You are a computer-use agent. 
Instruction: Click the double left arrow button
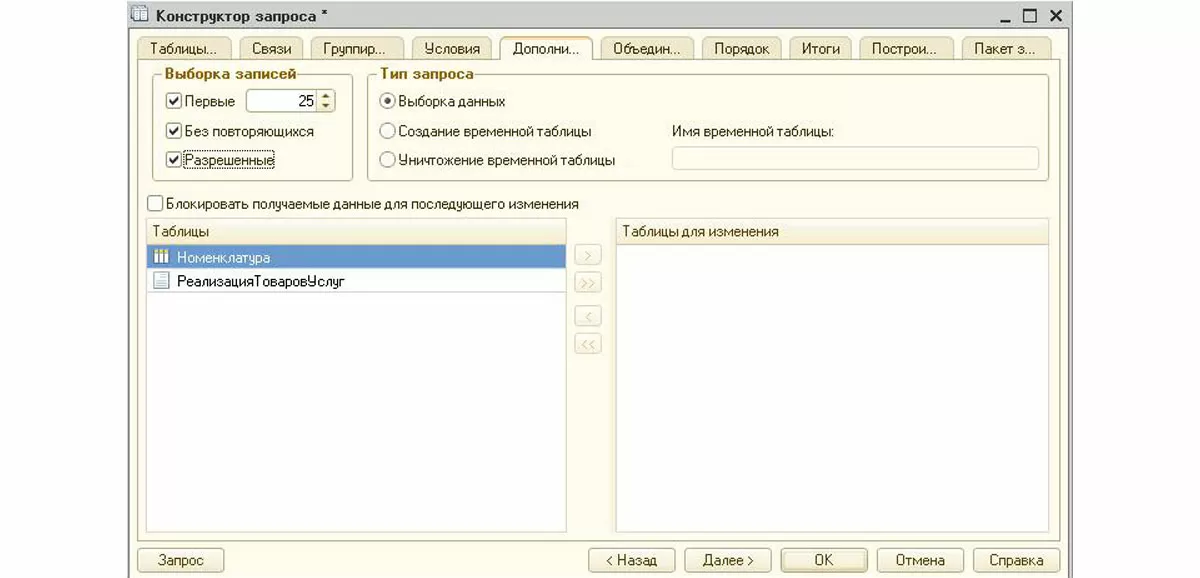click(588, 344)
